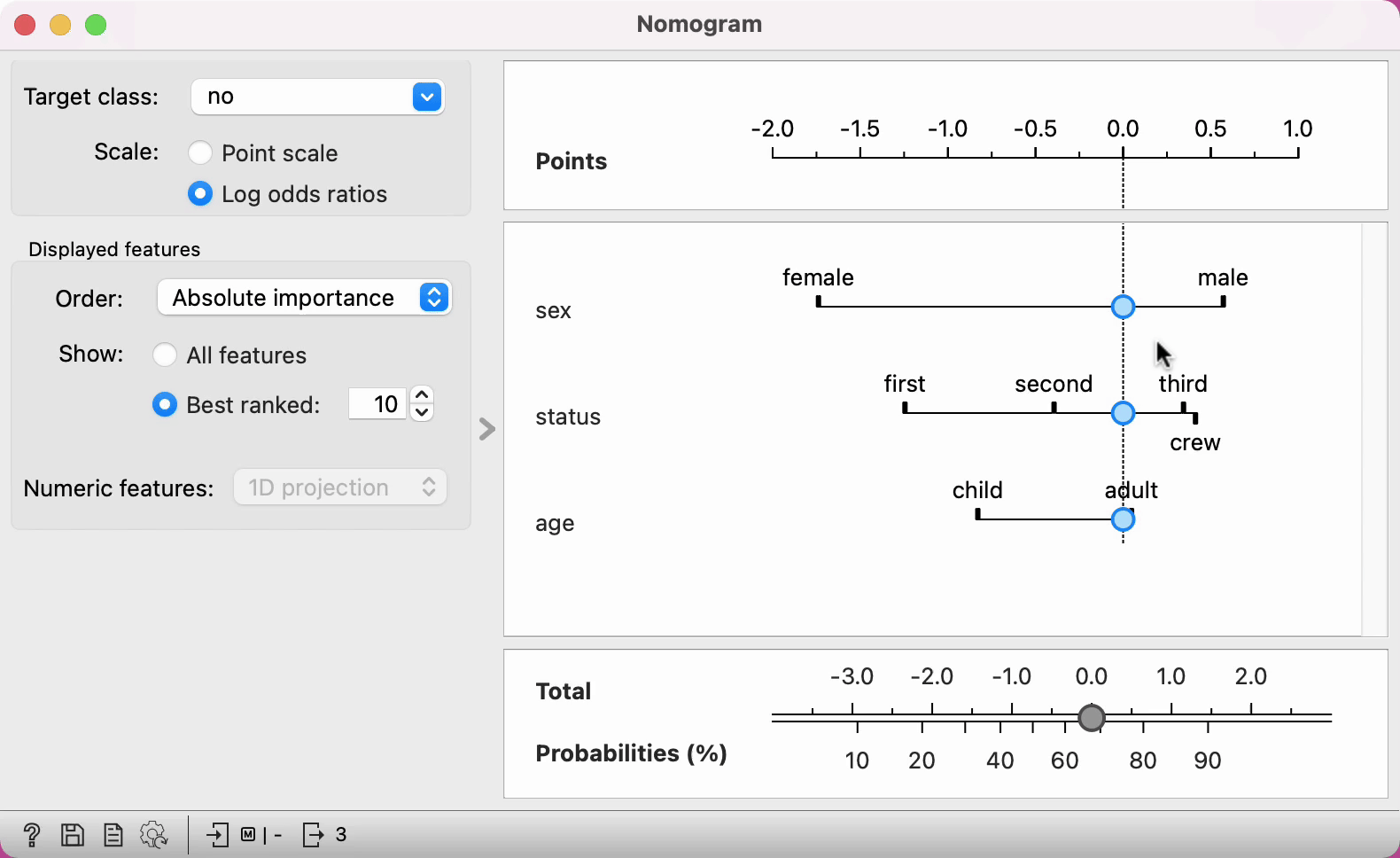
Task: Decrease Best ranked count with down arrow
Action: pos(423,413)
